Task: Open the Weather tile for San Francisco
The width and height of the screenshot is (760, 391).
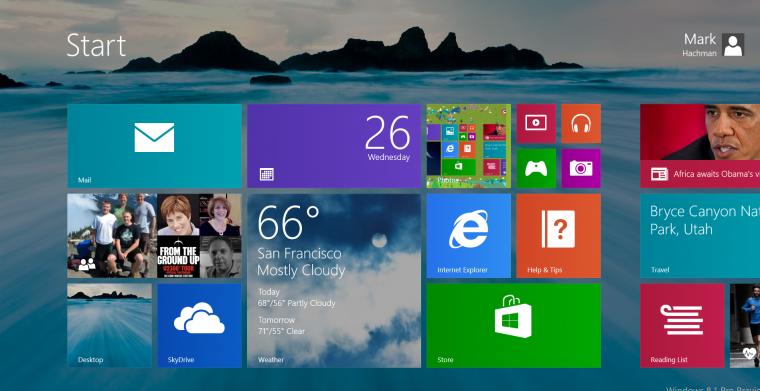Action: [334, 281]
